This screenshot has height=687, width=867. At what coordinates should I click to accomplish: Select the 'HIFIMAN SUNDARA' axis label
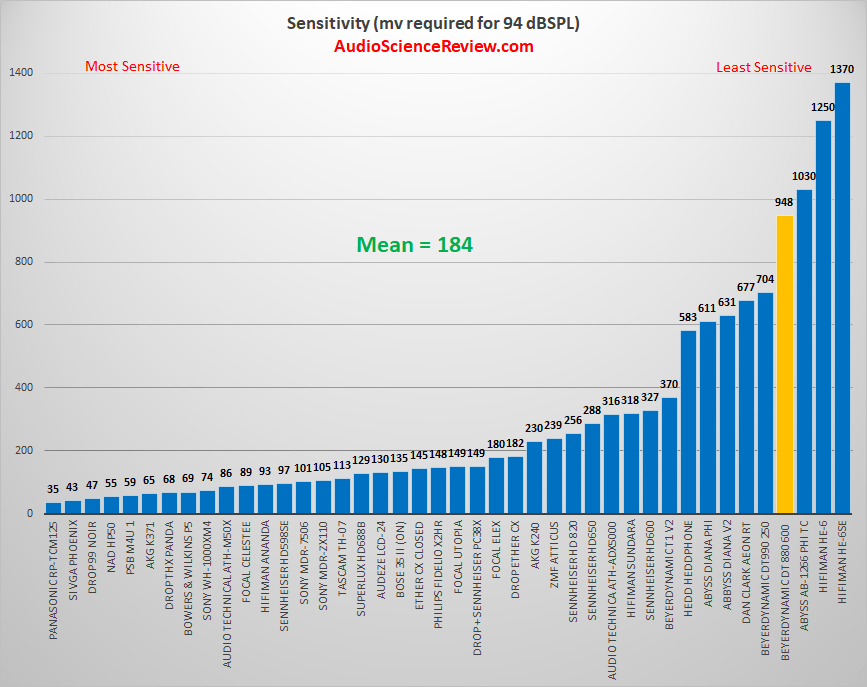coord(631,568)
